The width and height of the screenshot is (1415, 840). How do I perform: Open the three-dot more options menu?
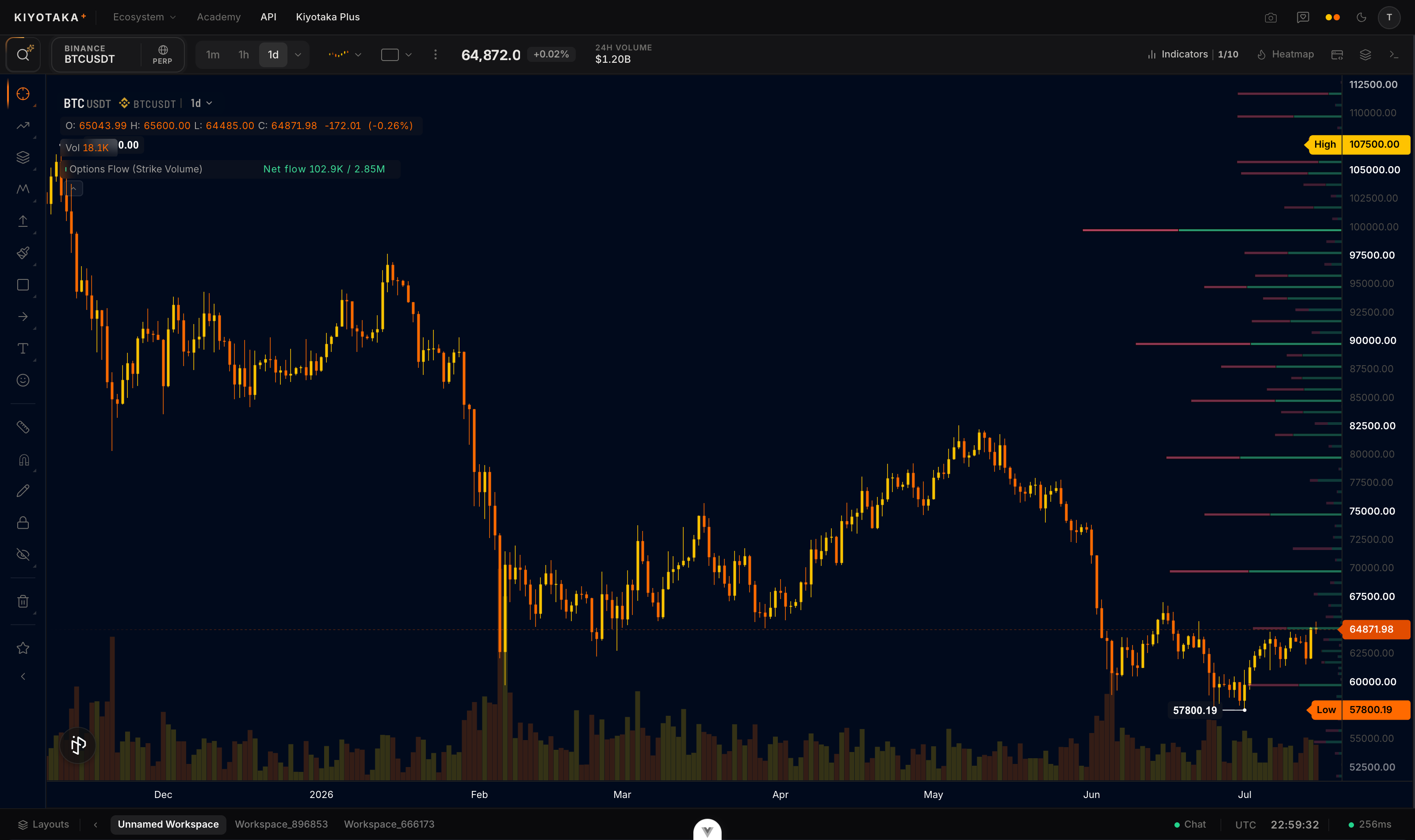click(435, 54)
